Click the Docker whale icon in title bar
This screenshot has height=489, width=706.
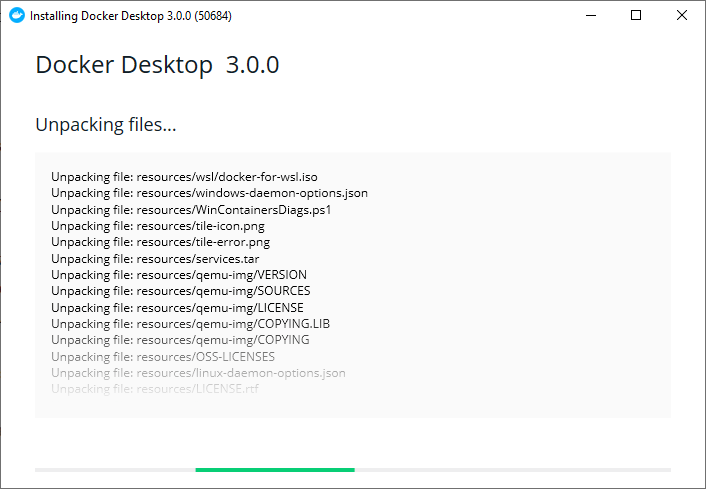pyautogui.click(x=17, y=15)
